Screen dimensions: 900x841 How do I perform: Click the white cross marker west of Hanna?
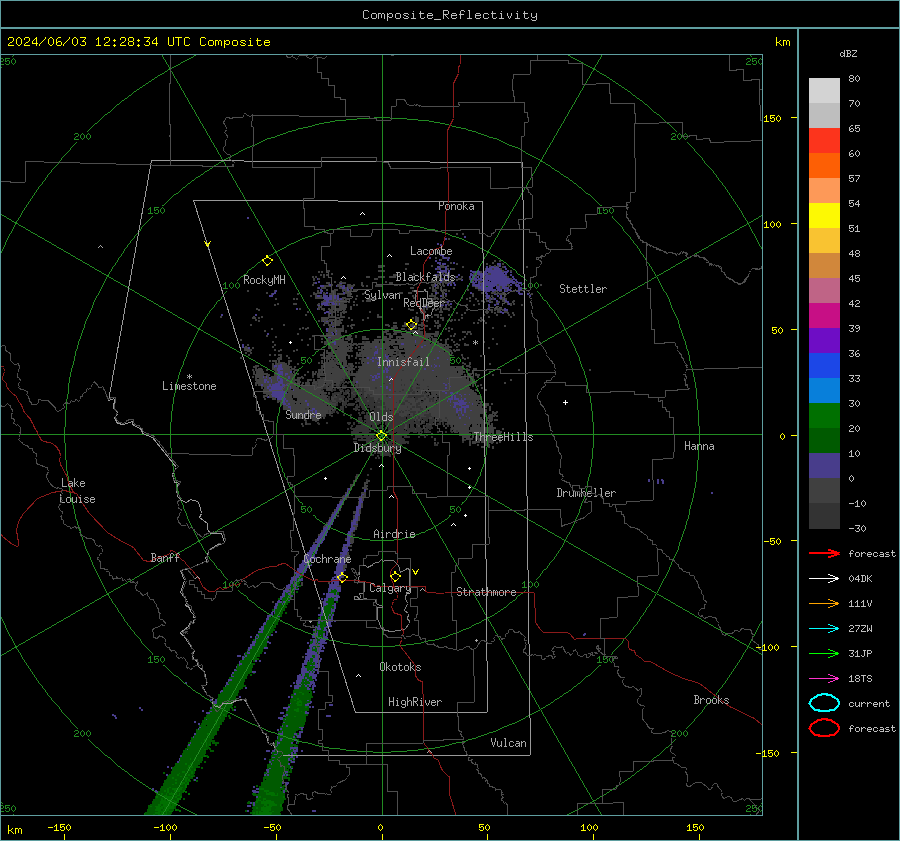click(565, 402)
